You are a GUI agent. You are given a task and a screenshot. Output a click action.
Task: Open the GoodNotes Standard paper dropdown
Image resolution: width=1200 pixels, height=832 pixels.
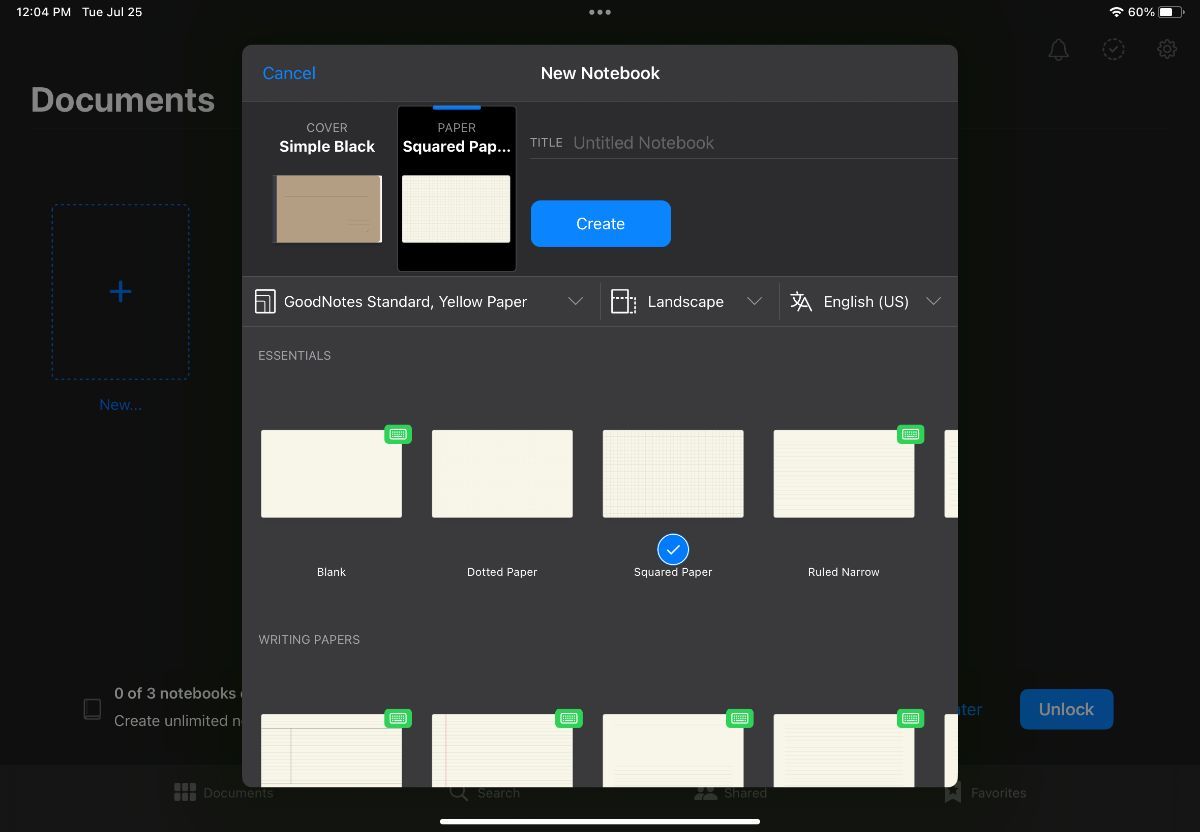tap(576, 301)
